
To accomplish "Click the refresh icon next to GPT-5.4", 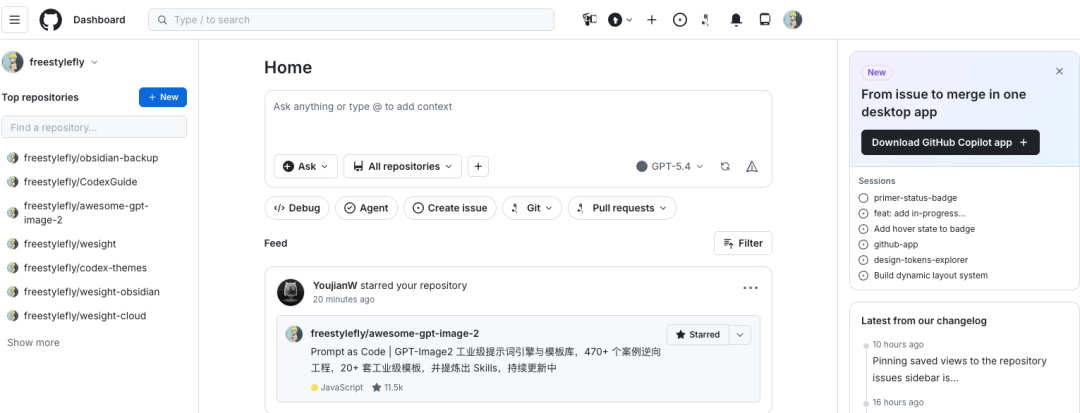I will (725, 167).
